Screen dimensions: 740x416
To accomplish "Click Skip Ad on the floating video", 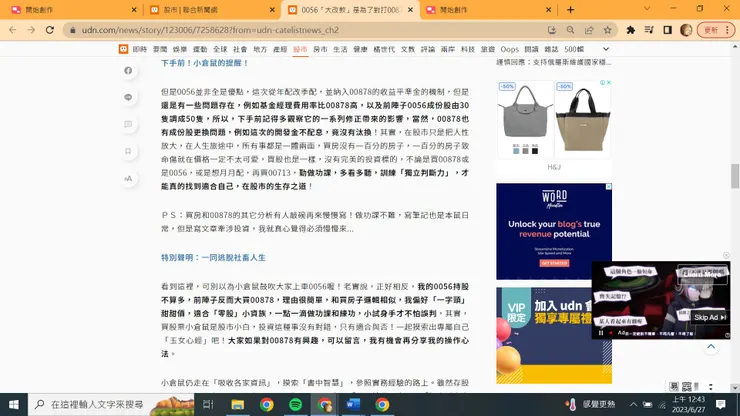I will coord(710,317).
